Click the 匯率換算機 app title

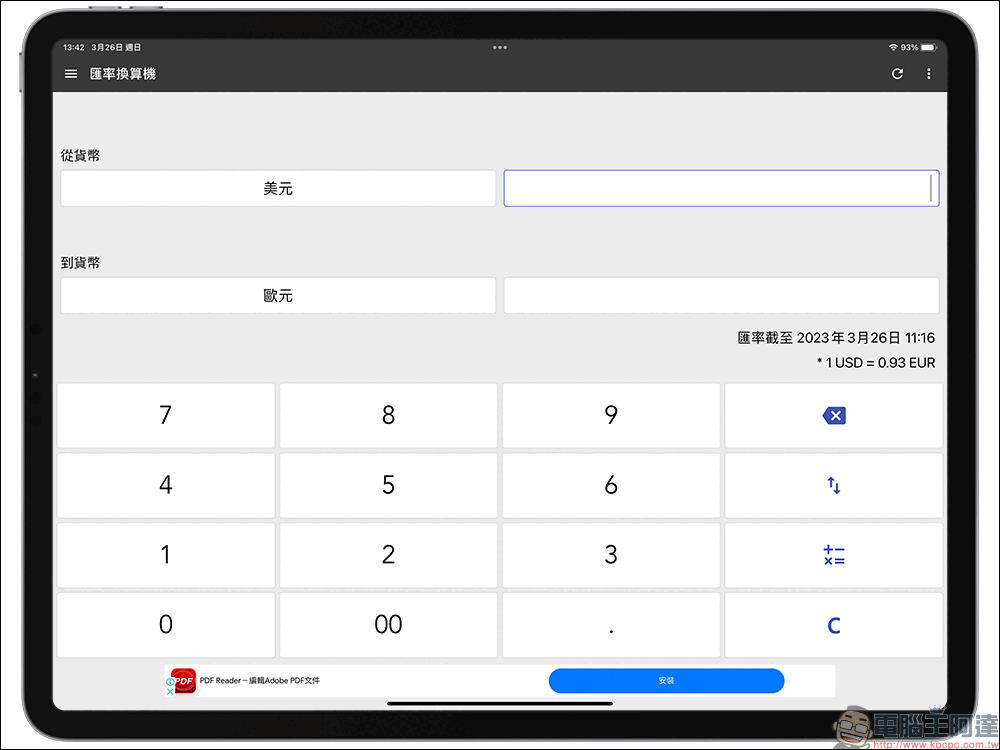[x=122, y=74]
